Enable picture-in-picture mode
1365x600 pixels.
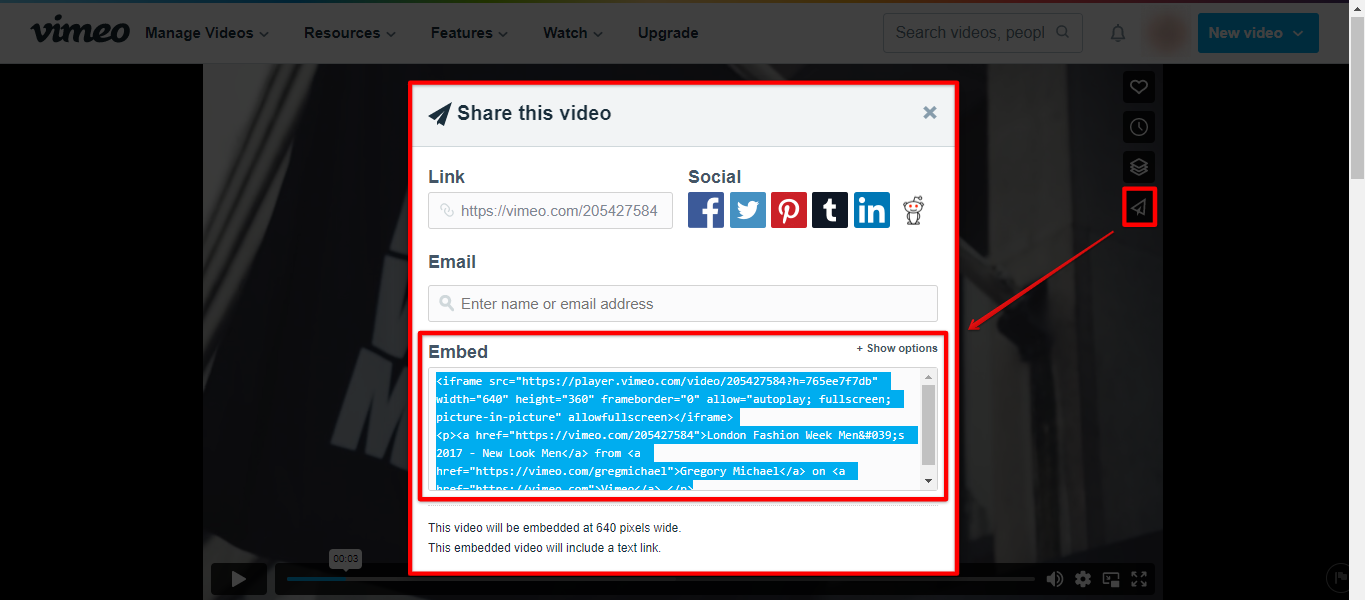pos(1111,579)
